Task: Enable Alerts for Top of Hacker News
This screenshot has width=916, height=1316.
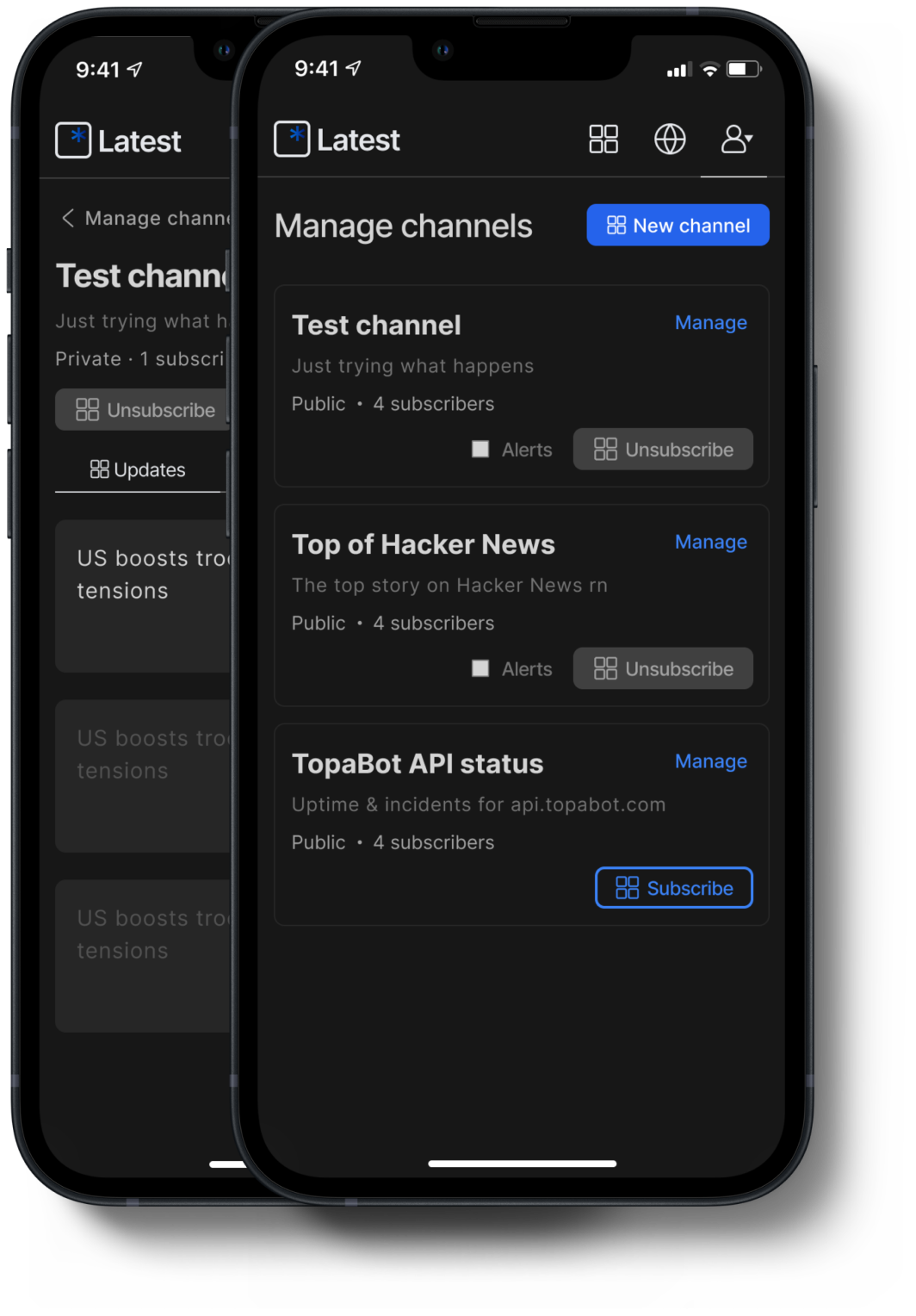Action: [480, 668]
